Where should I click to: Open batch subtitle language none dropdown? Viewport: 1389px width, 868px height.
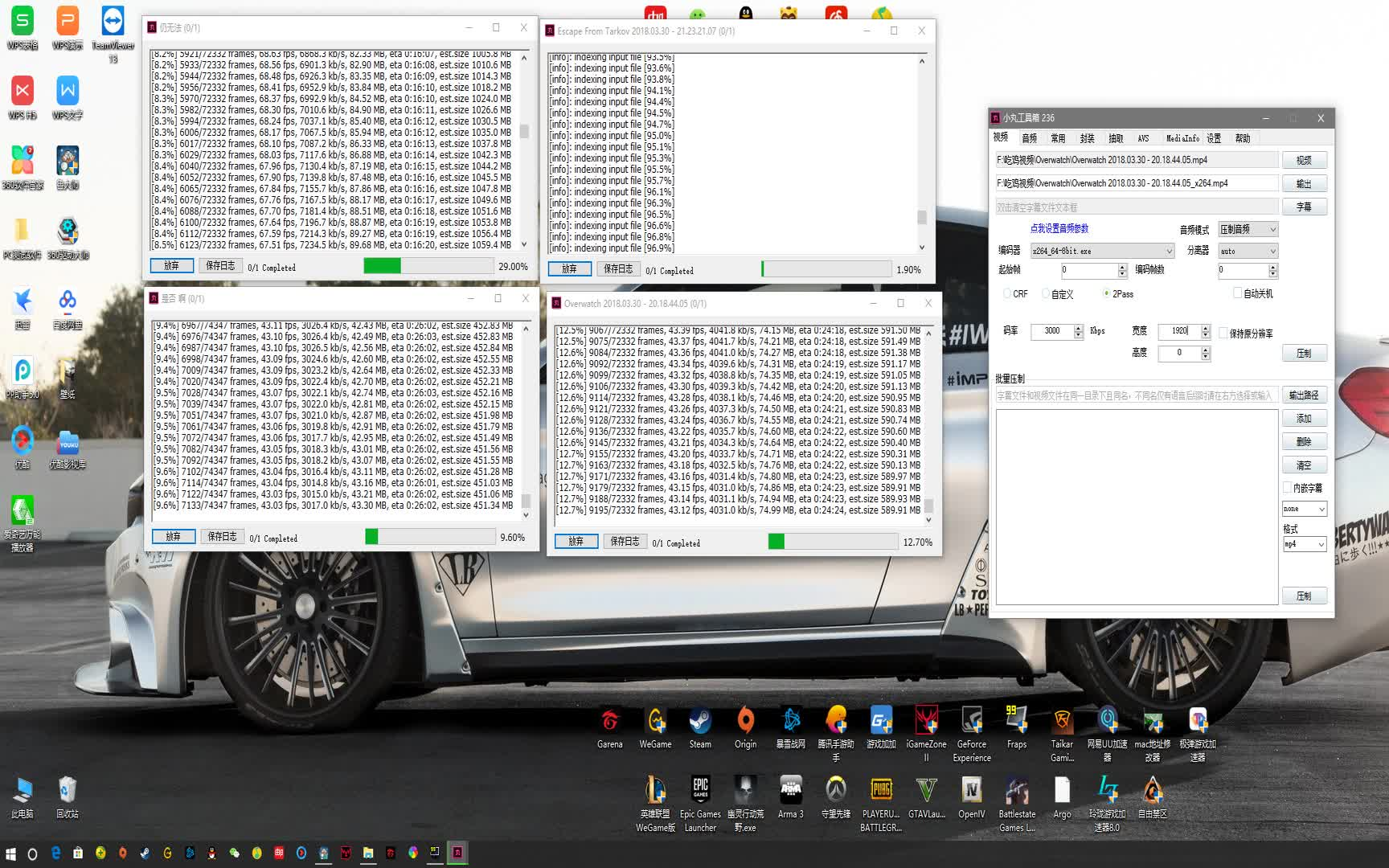tap(1304, 509)
